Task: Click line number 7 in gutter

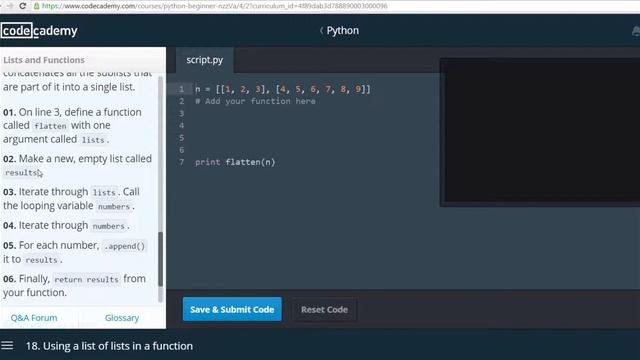Action: point(181,162)
